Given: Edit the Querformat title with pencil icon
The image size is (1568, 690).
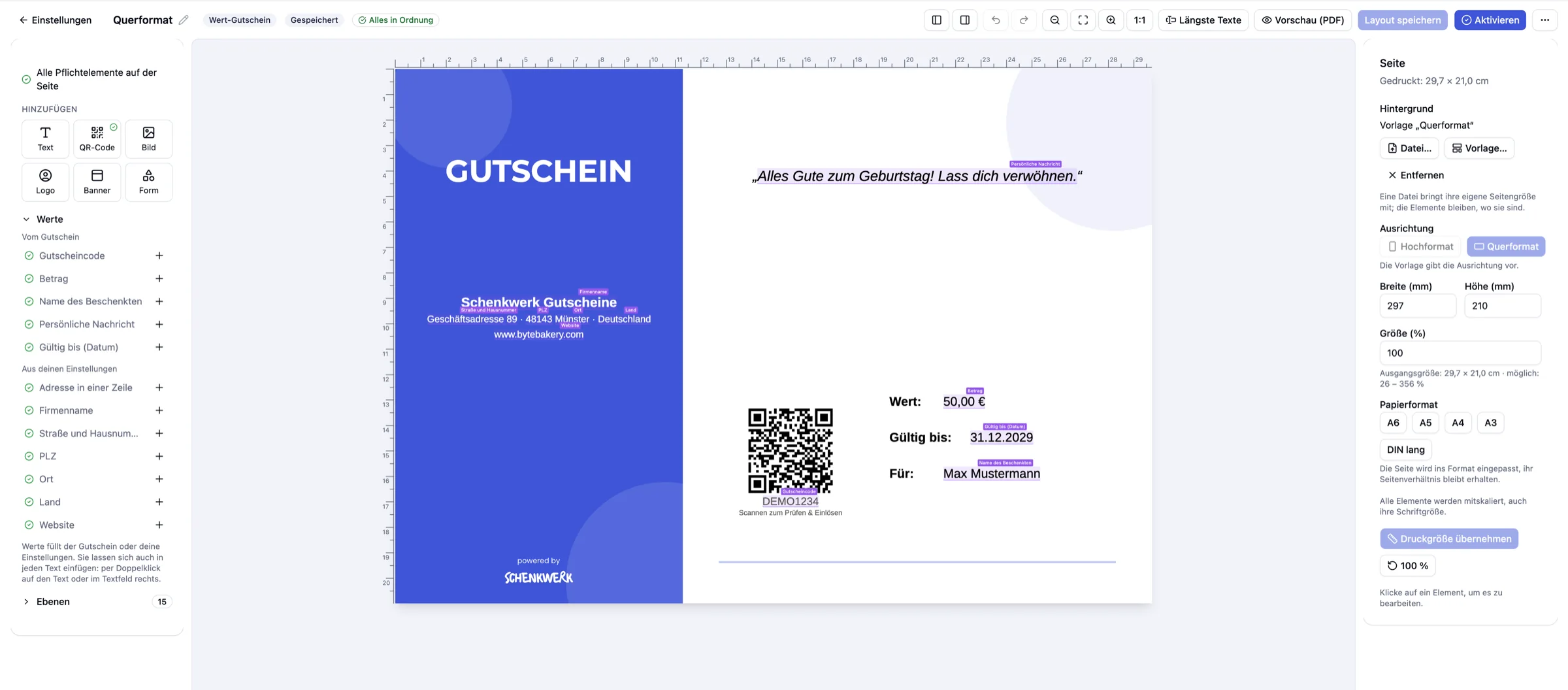Looking at the screenshot, I should pos(184,20).
